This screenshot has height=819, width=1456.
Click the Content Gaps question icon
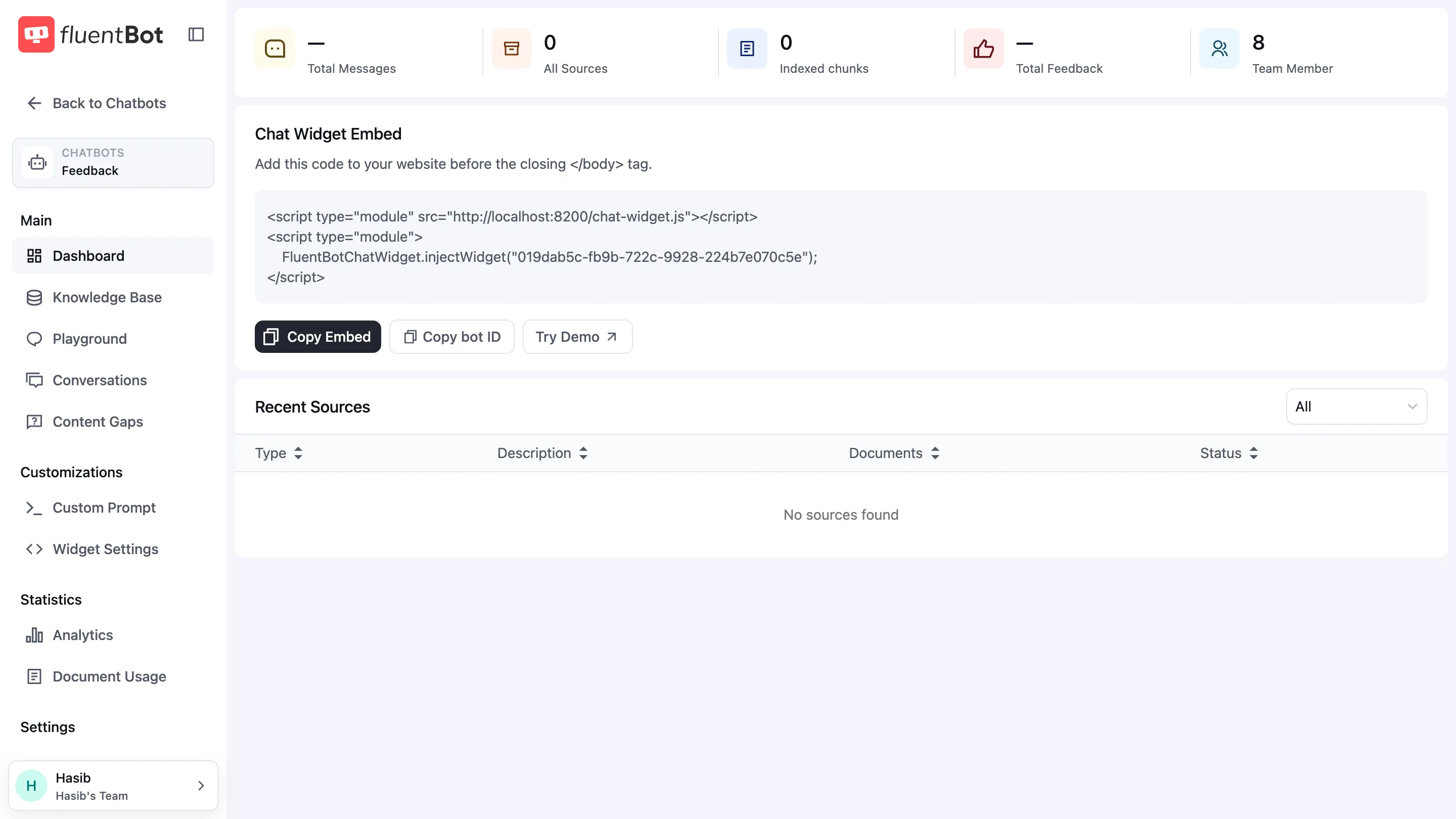(34, 422)
